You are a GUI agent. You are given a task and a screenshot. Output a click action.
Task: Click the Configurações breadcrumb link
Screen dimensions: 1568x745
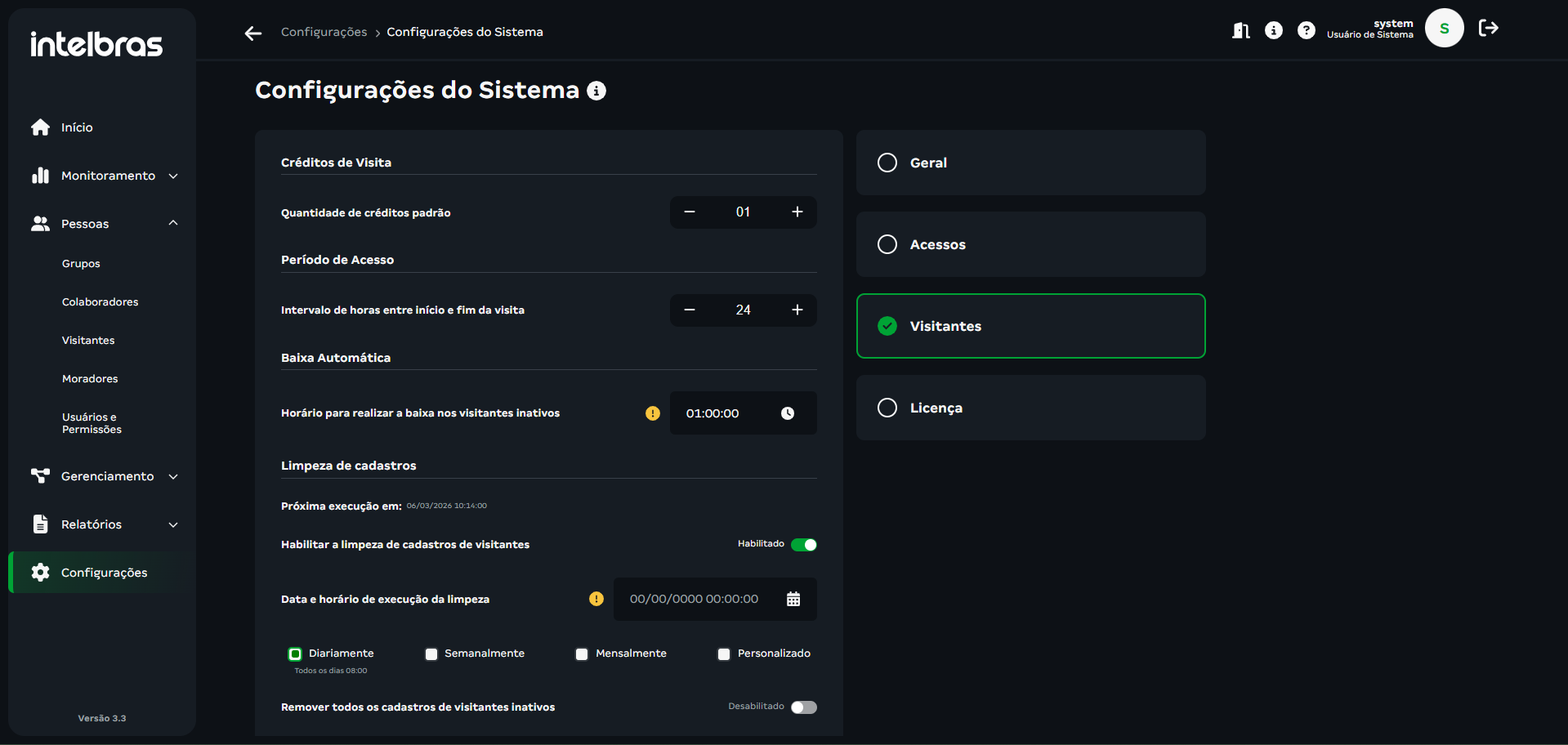click(324, 32)
